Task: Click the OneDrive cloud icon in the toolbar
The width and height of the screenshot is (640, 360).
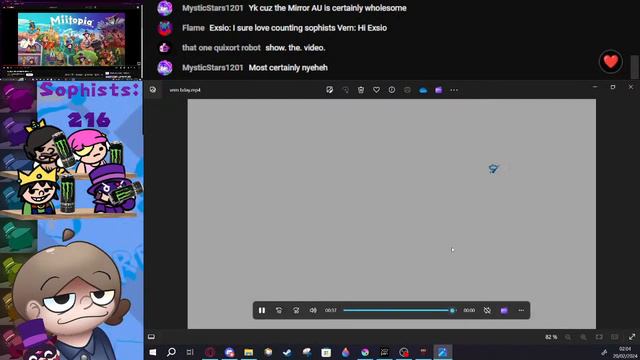Action: point(423,90)
